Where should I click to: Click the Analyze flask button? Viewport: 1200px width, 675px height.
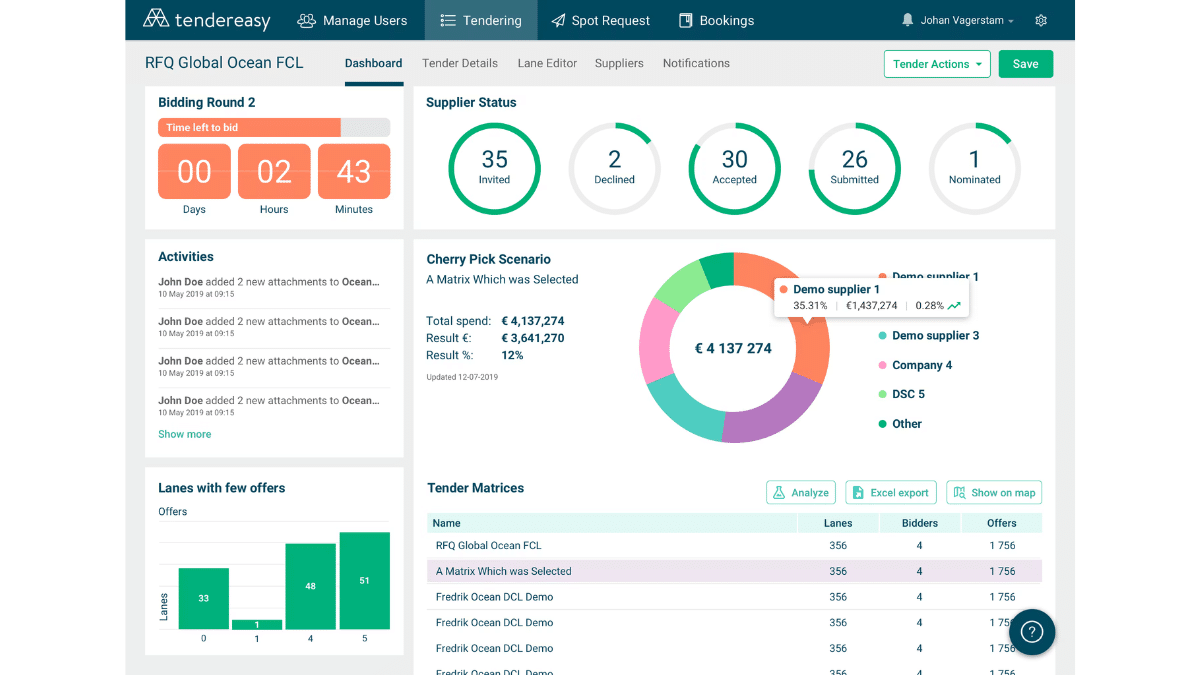pyautogui.click(x=801, y=492)
